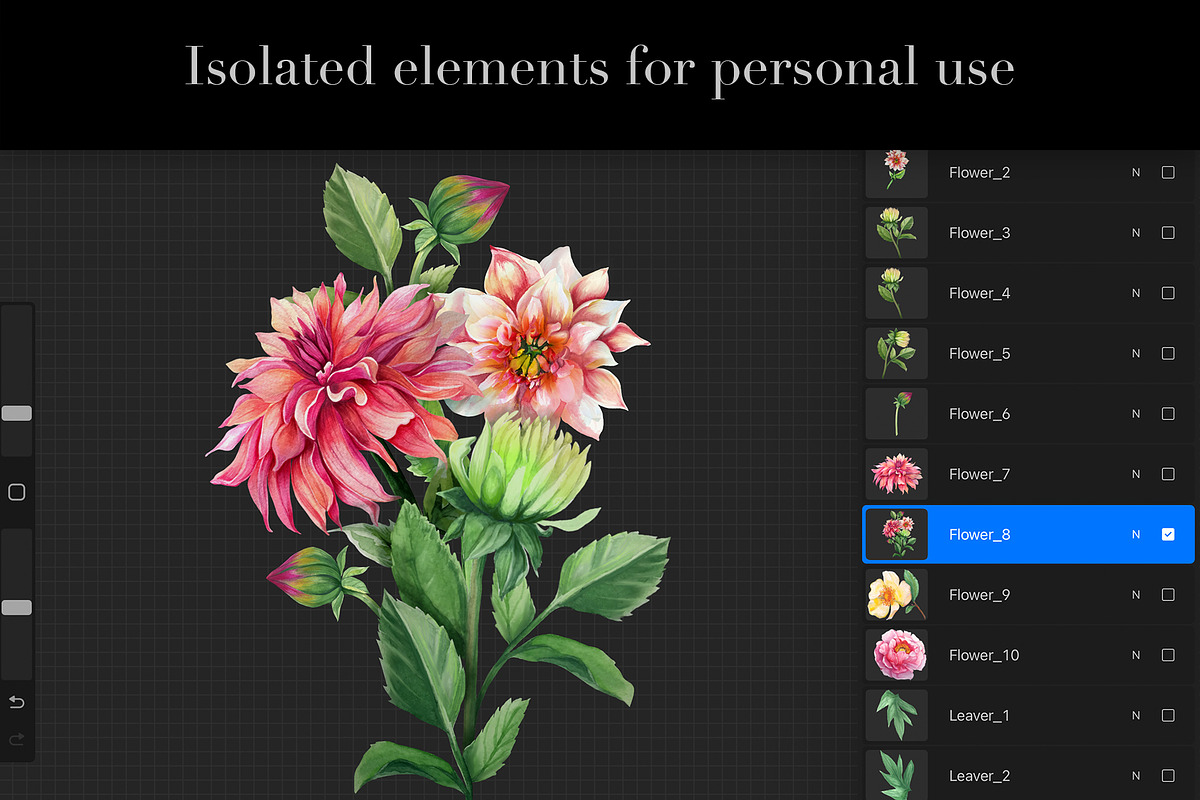Click the brush size slider handle
The height and width of the screenshot is (800, 1200).
[x=16, y=413]
